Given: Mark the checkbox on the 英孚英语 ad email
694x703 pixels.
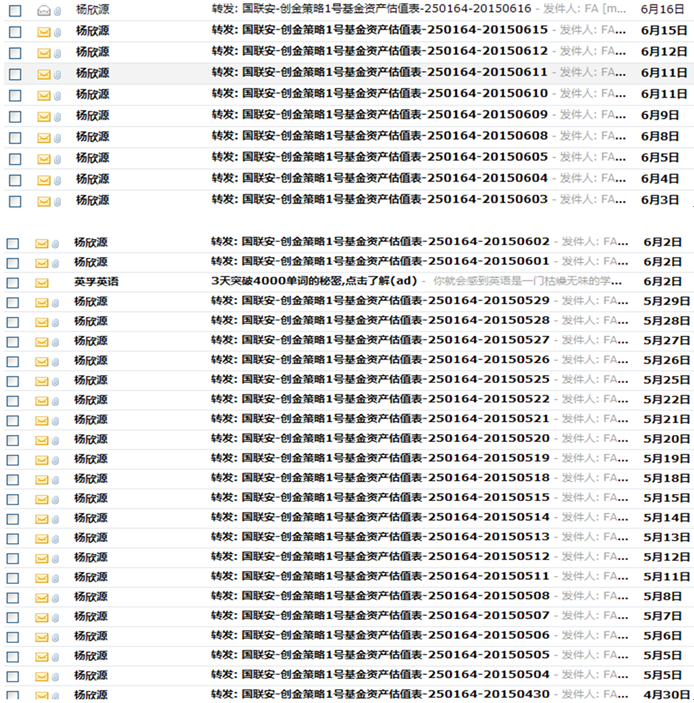Looking at the screenshot, I should point(14,283).
